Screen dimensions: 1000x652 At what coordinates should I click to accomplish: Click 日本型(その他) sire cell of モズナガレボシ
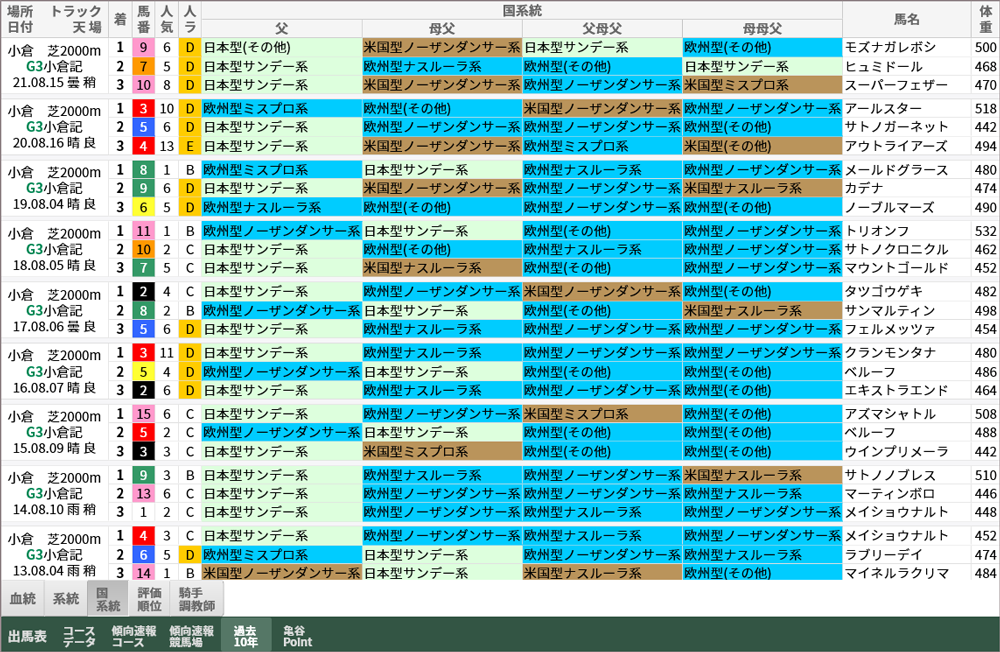coord(282,47)
